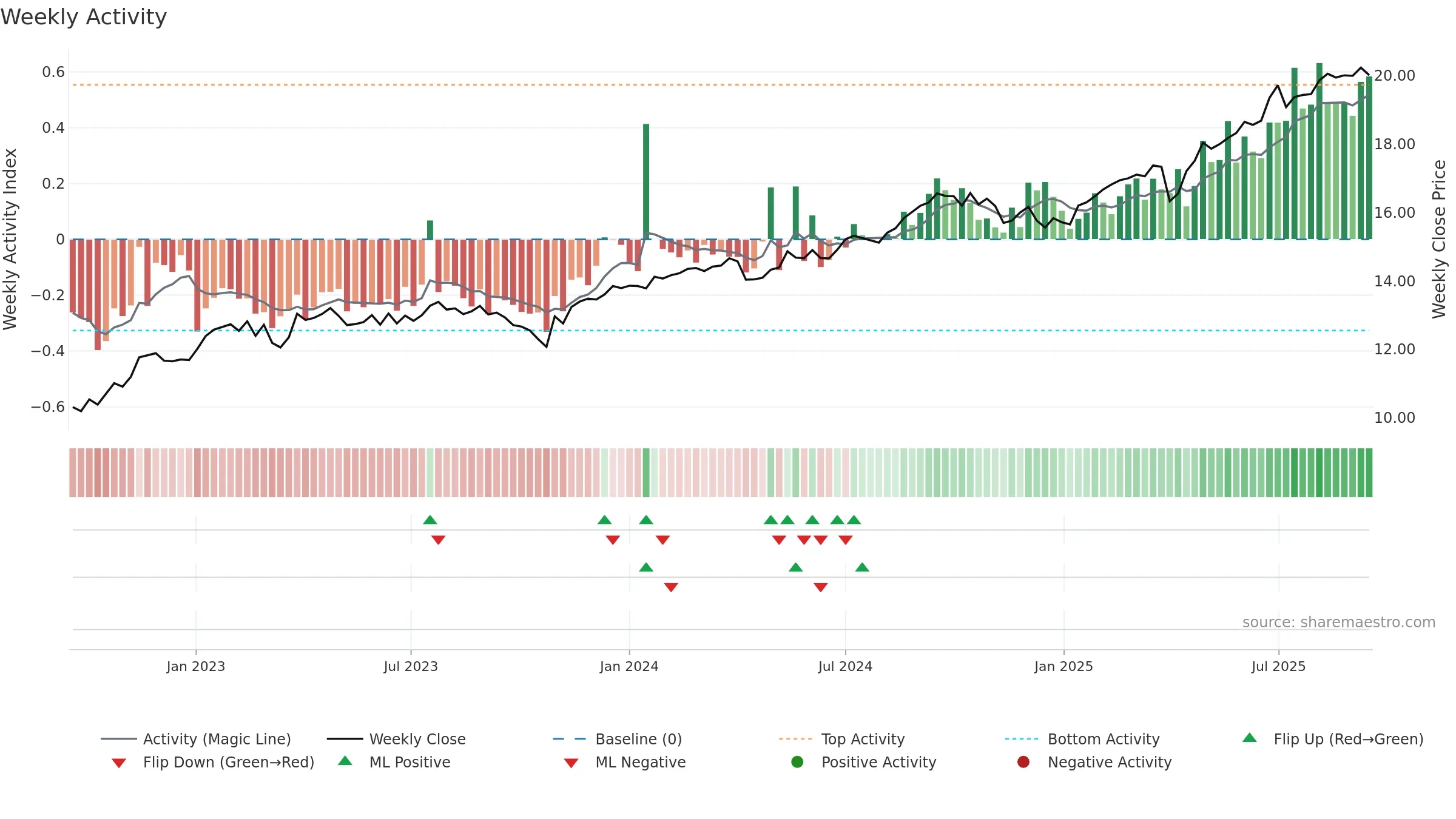This screenshot has width=1456, height=819.
Task: Click the 0.6 activity axis label
Action: click(53, 72)
